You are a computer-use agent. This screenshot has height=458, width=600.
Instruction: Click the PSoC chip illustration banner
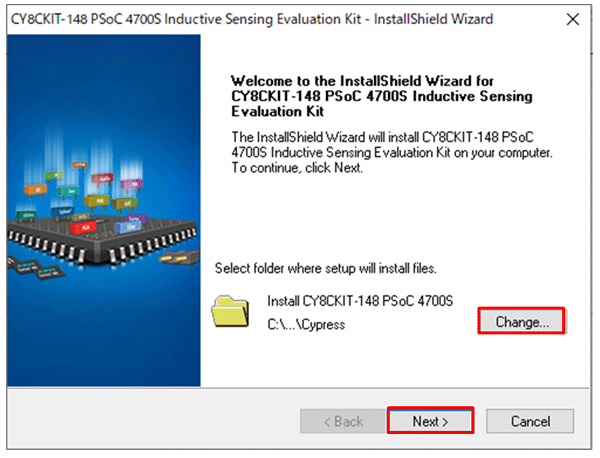coord(103,210)
